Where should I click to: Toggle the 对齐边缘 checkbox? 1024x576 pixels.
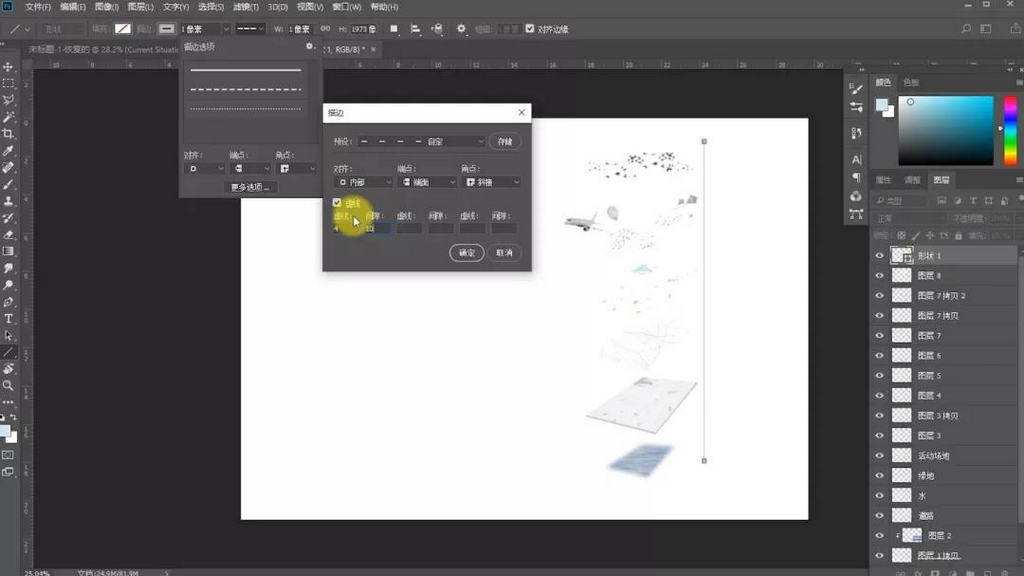click(529, 29)
